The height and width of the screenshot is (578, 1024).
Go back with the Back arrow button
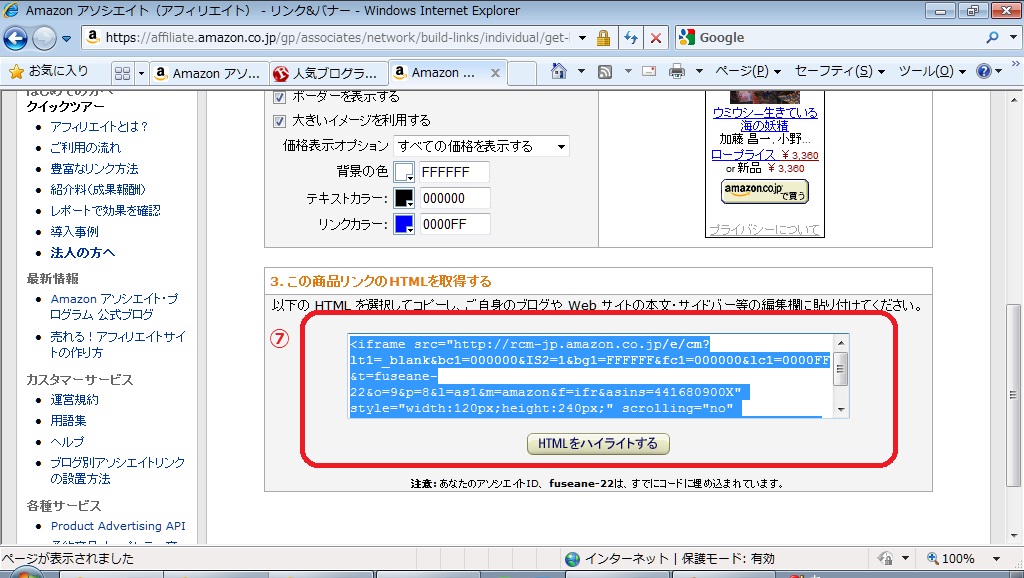click(x=16, y=39)
